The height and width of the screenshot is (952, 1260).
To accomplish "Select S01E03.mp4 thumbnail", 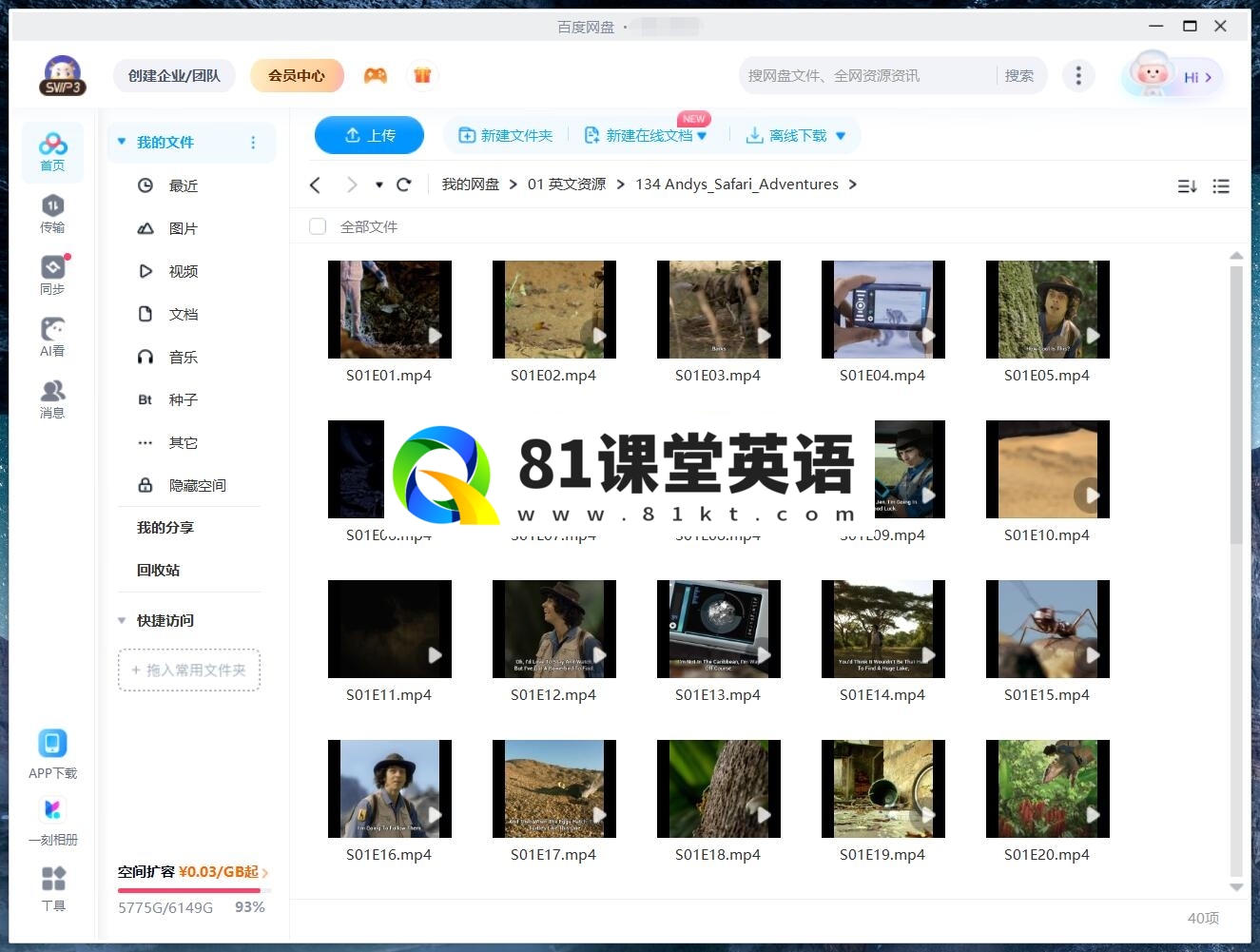I will pyautogui.click(x=719, y=309).
